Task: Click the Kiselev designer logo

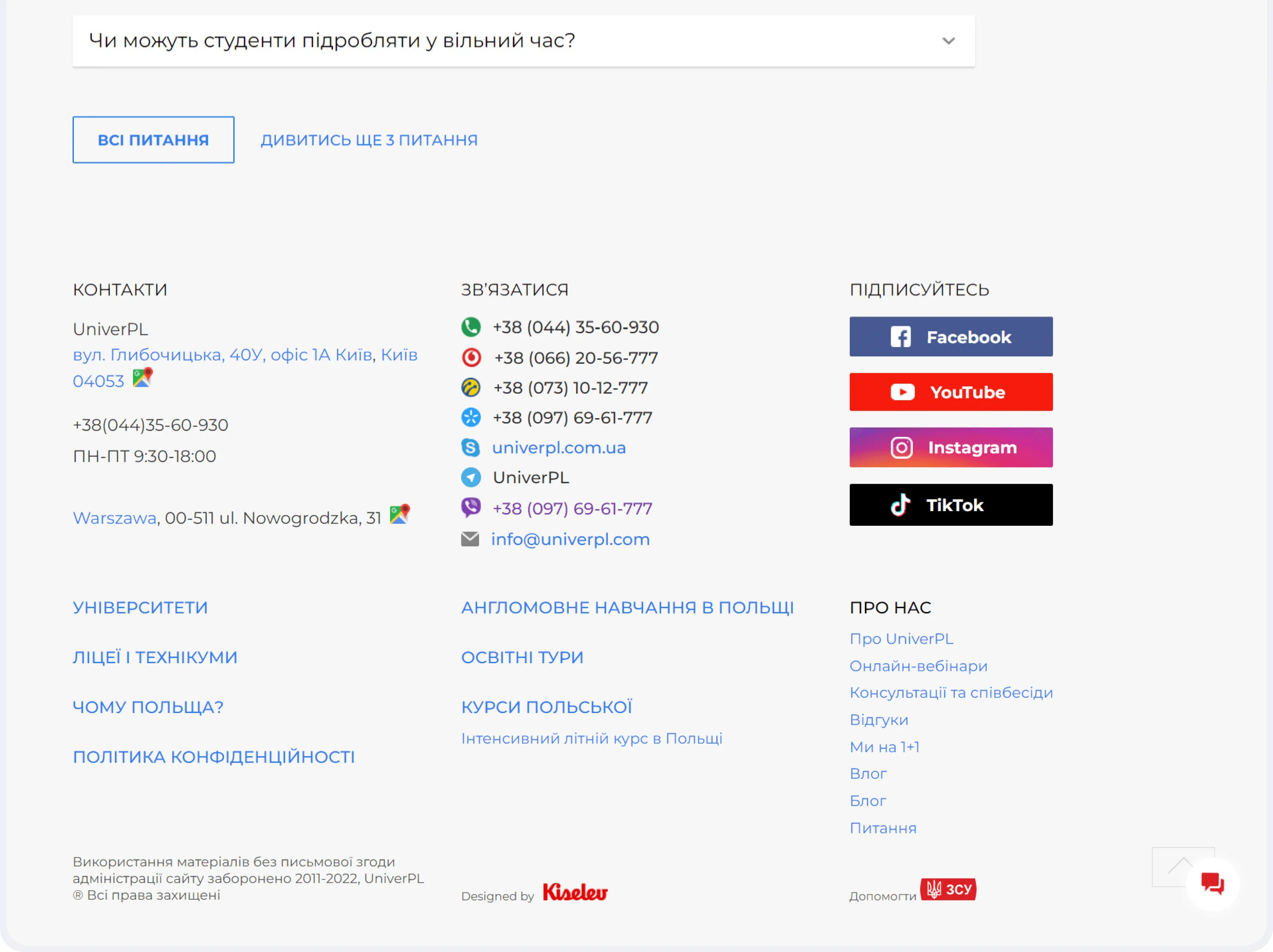Action: tap(575, 892)
